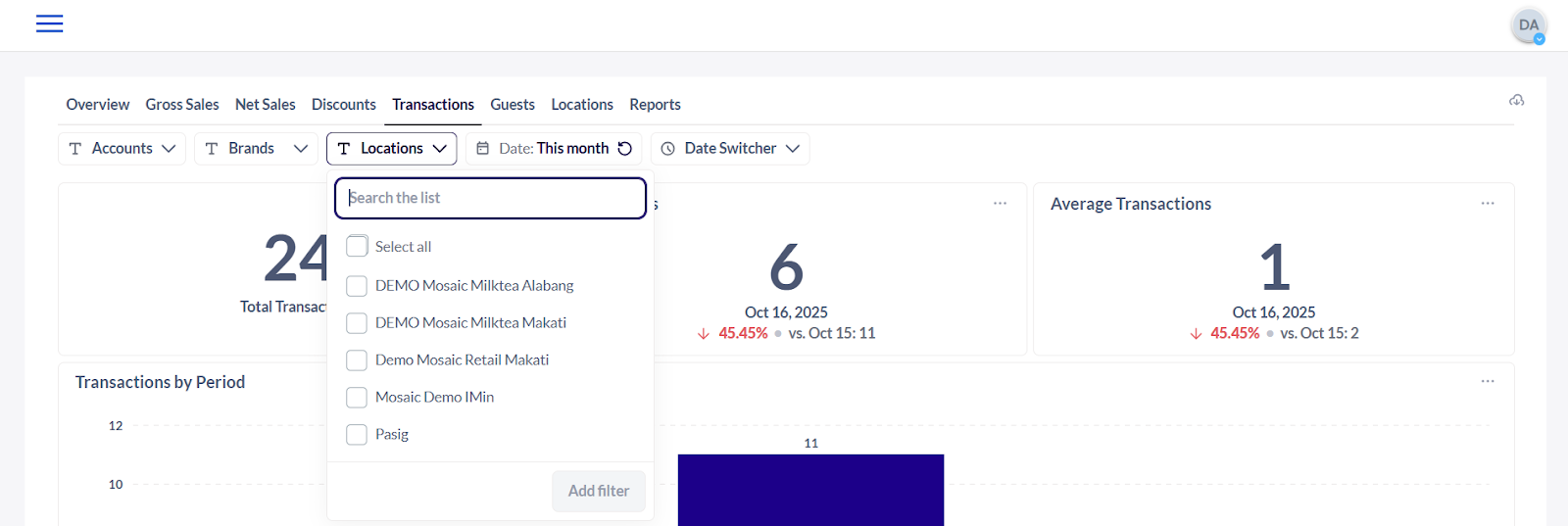Expand the Date Switcher dropdown

coord(730,149)
